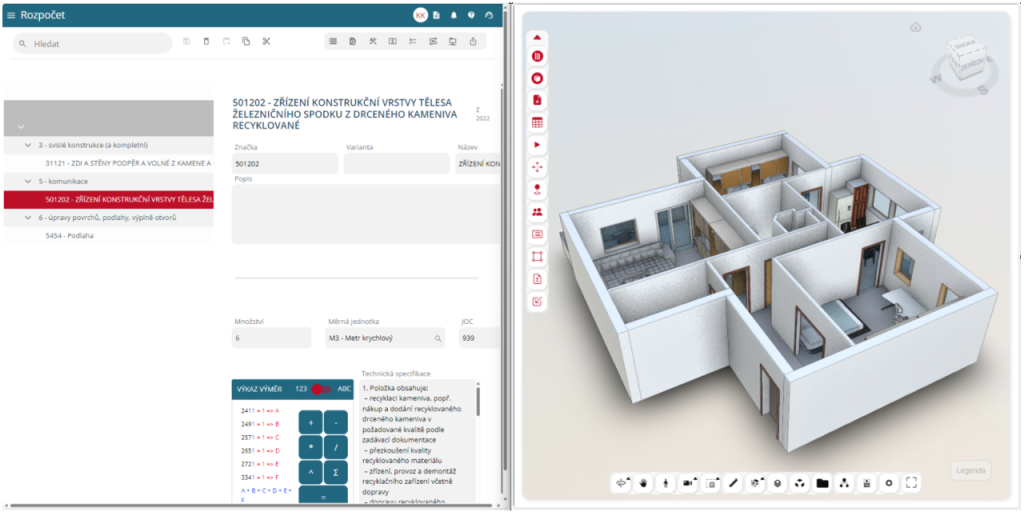The height and width of the screenshot is (512, 1024).
Task: Click the red table grid icon in sidebar
Action: click(x=537, y=123)
